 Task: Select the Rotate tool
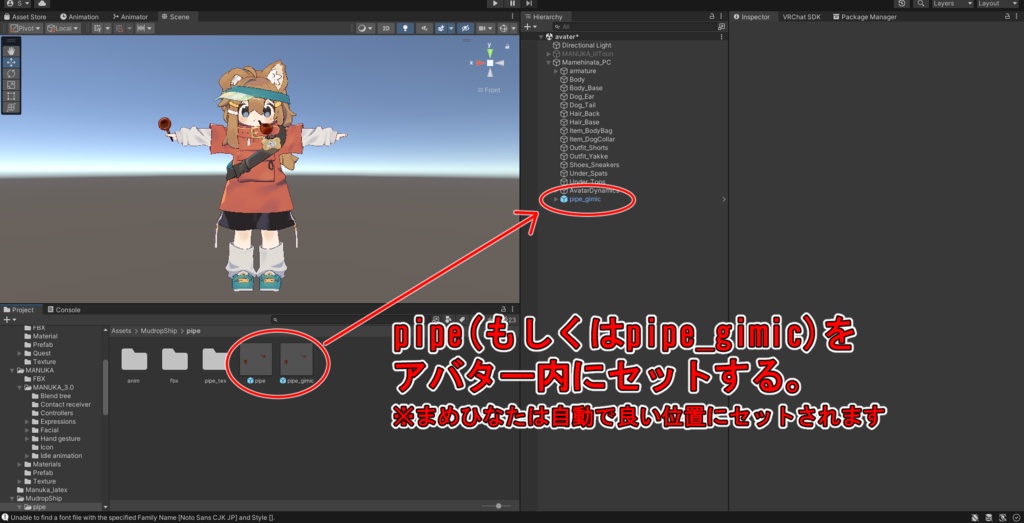coord(11,74)
